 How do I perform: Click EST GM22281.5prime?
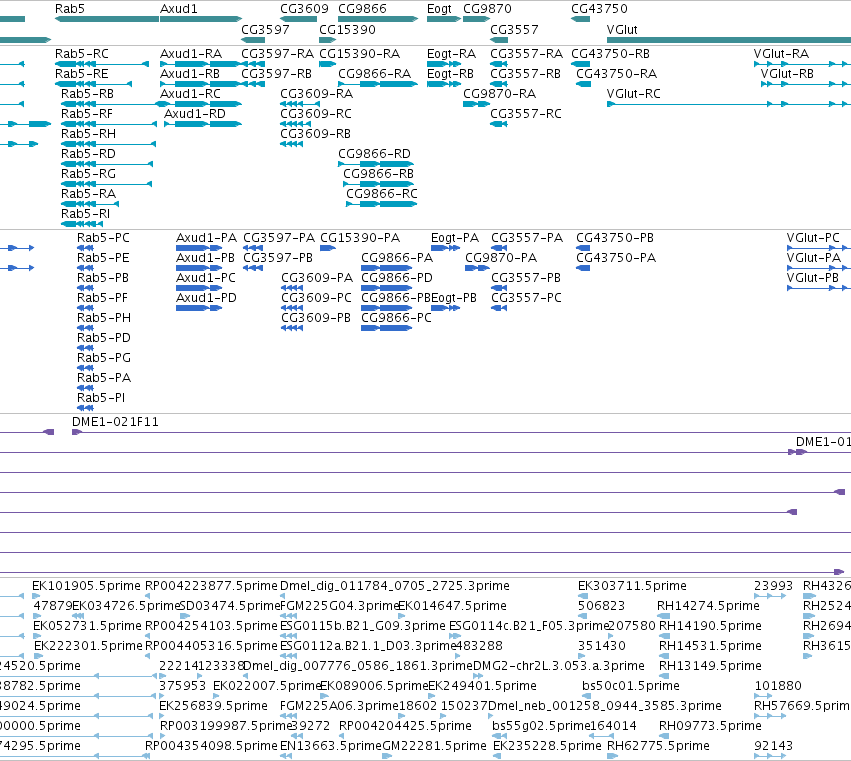pyautogui.click(x=434, y=746)
